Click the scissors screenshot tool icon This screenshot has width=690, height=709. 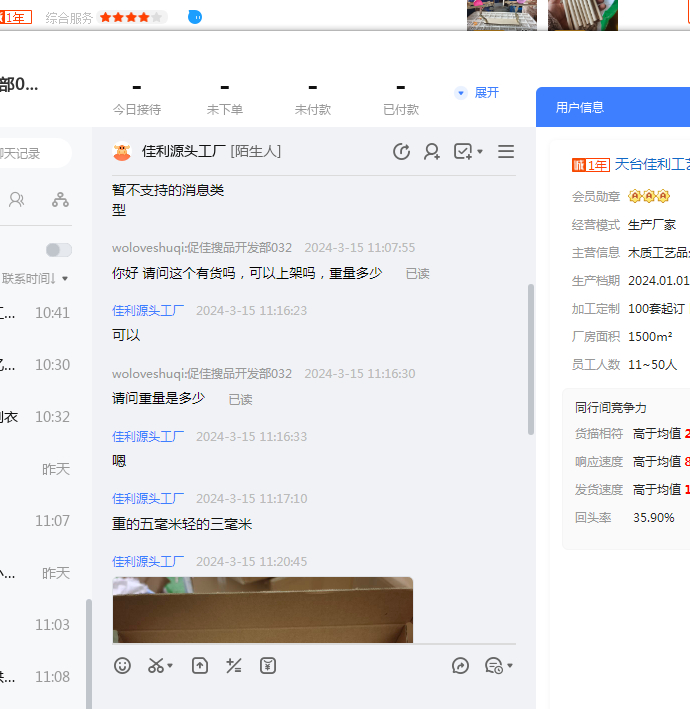coord(156,665)
